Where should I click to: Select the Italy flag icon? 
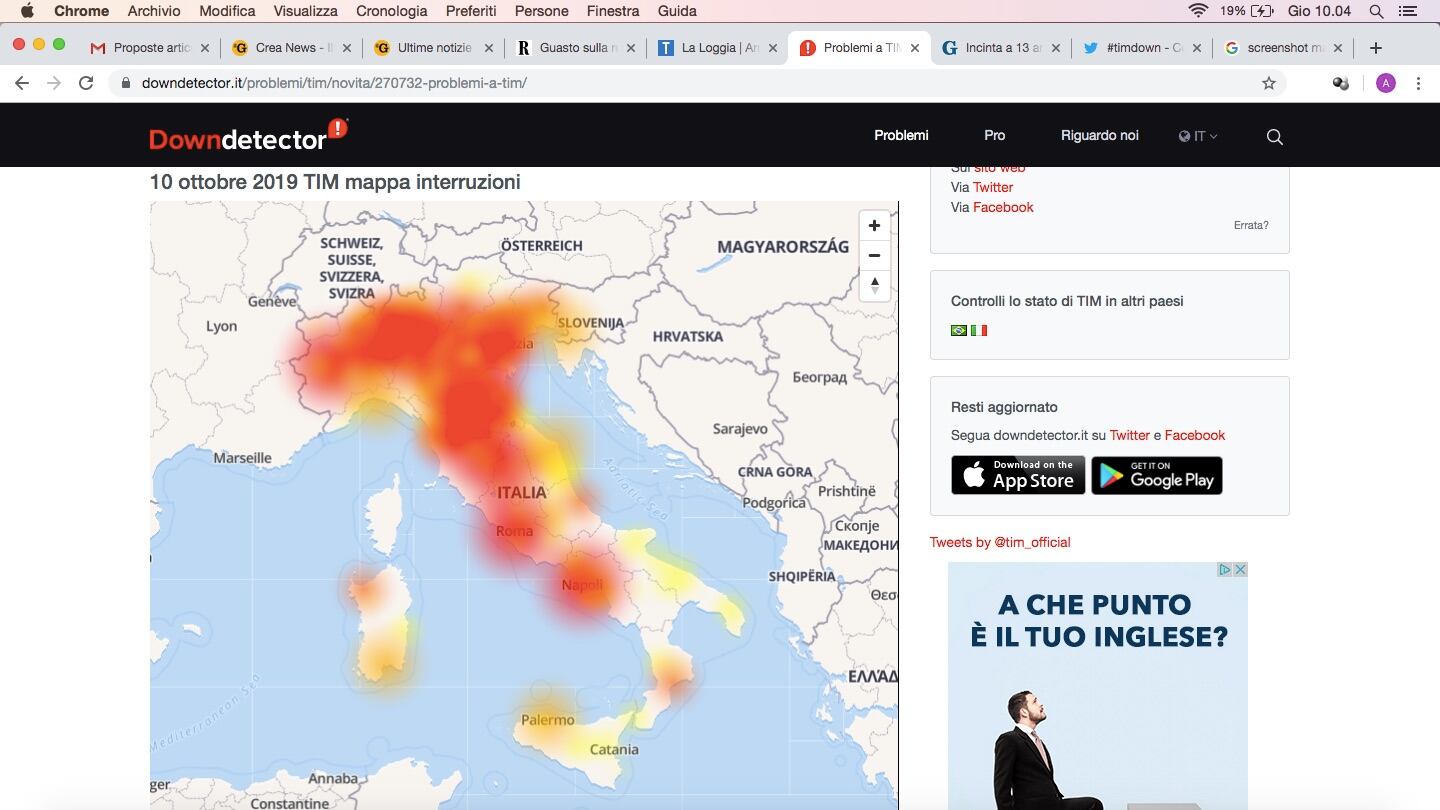(979, 330)
